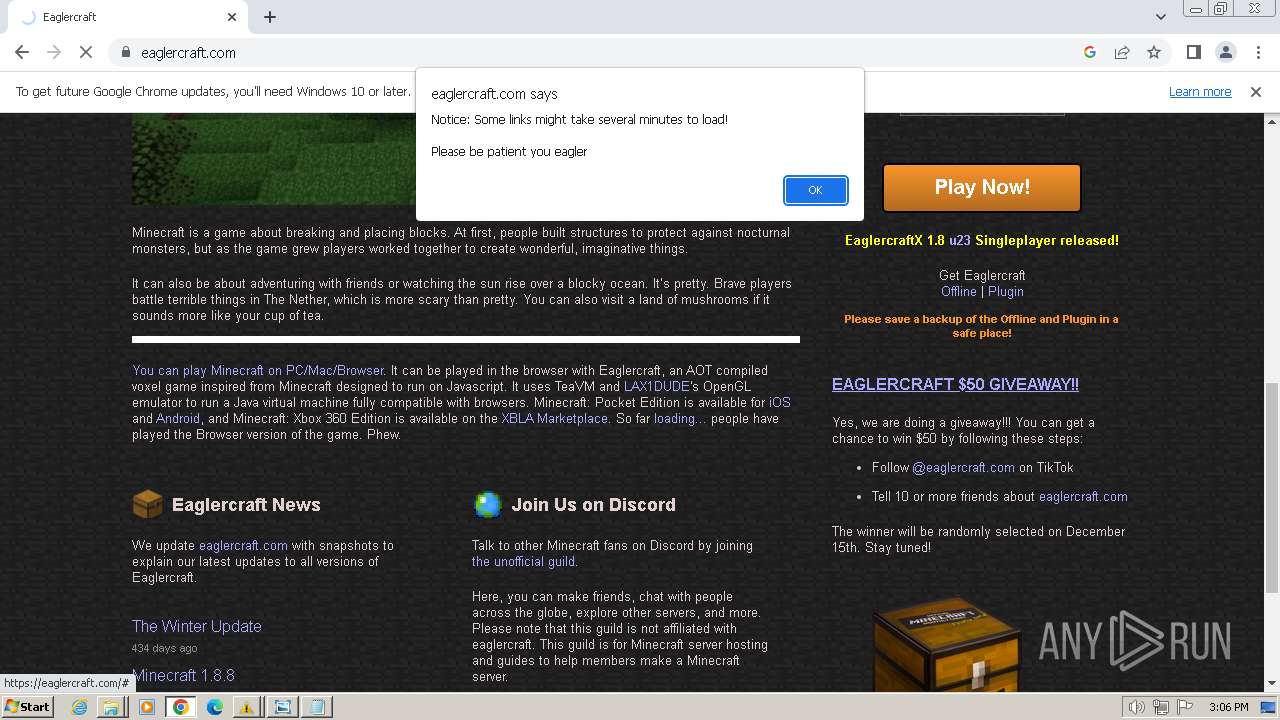Open the Plugin download link
The width and height of the screenshot is (1280, 720).
[x=1005, y=291]
